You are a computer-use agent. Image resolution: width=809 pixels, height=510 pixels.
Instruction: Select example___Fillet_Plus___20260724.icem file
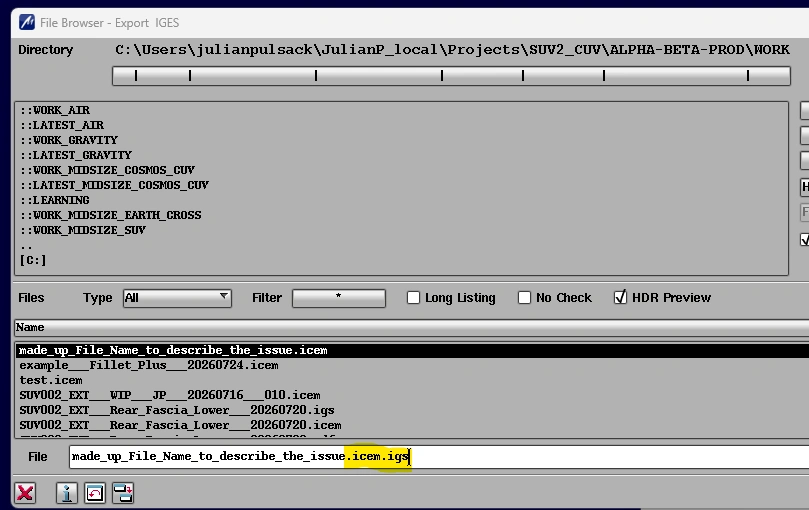tap(149, 365)
